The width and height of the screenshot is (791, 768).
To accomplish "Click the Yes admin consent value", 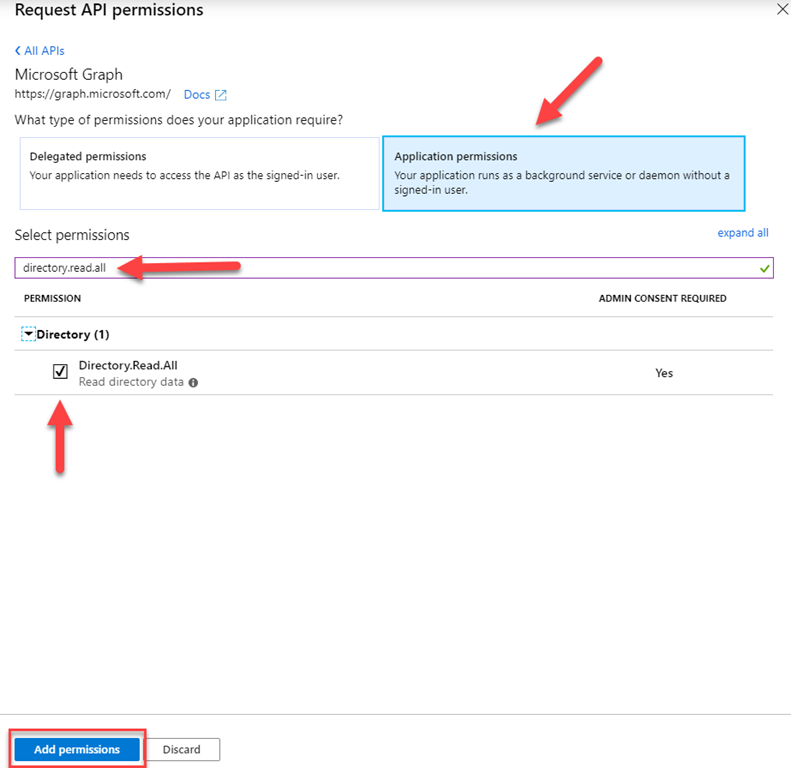I will [664, 373].
